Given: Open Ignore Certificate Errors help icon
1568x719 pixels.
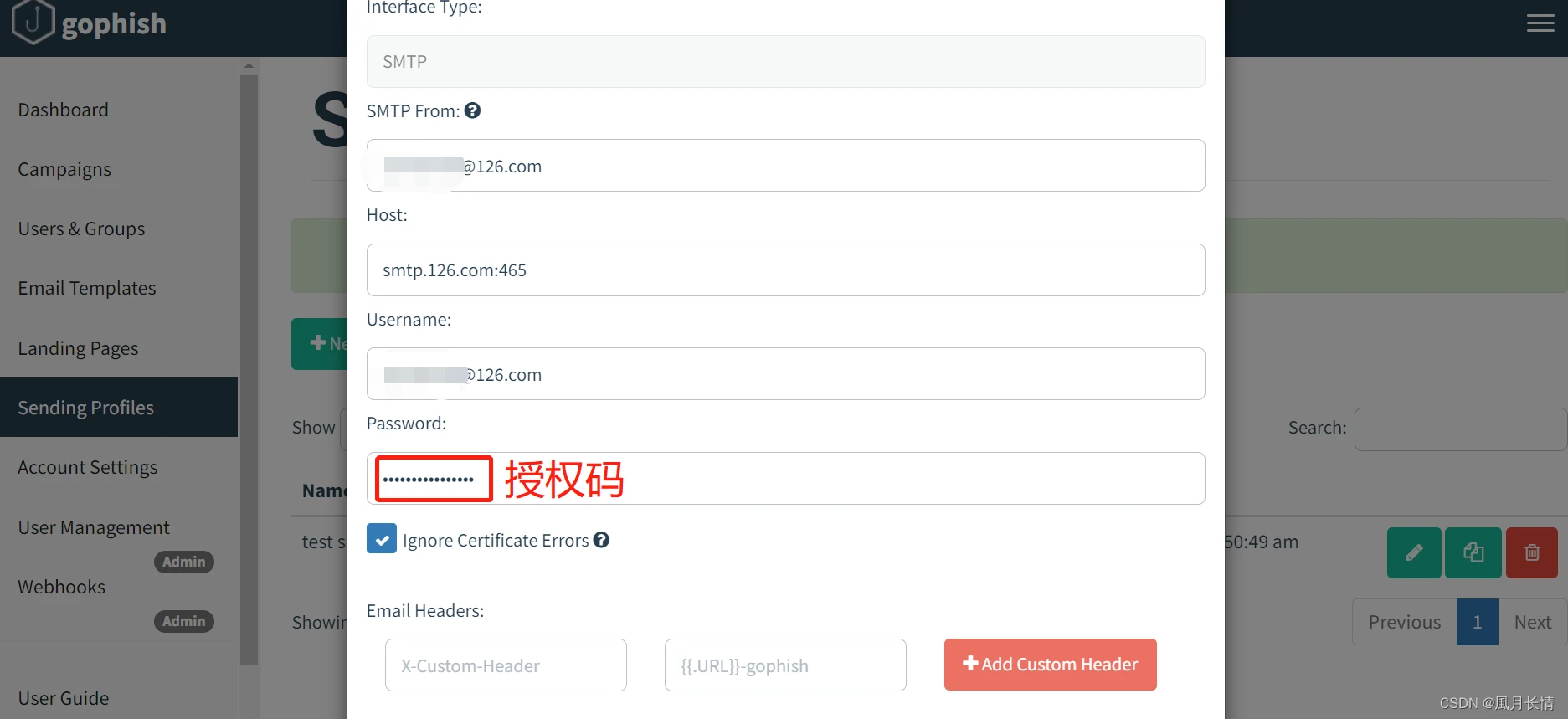Looking at the screenshot, I should coord(601,540).
